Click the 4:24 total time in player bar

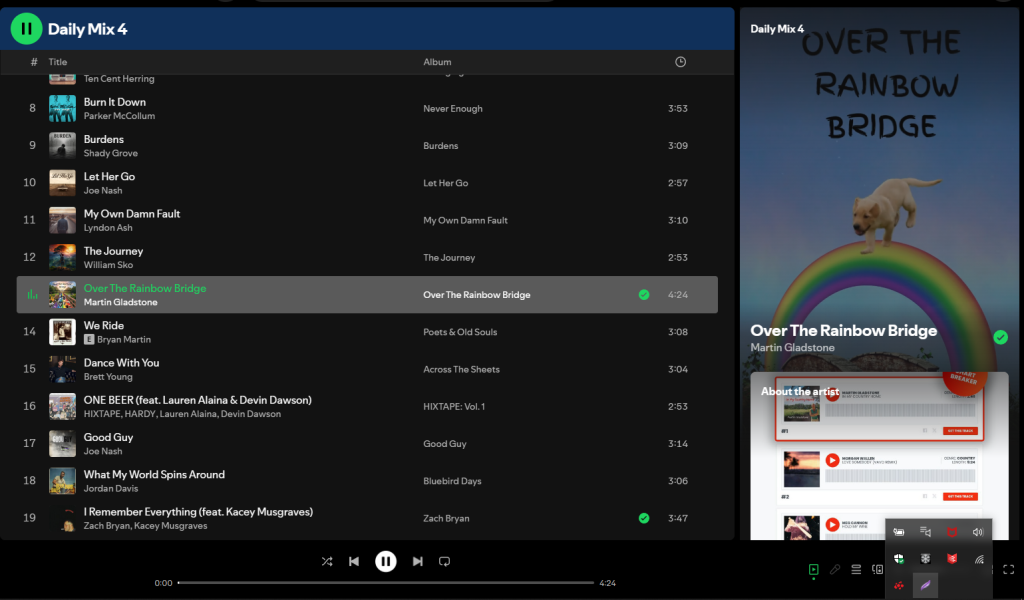pos(607,582)
